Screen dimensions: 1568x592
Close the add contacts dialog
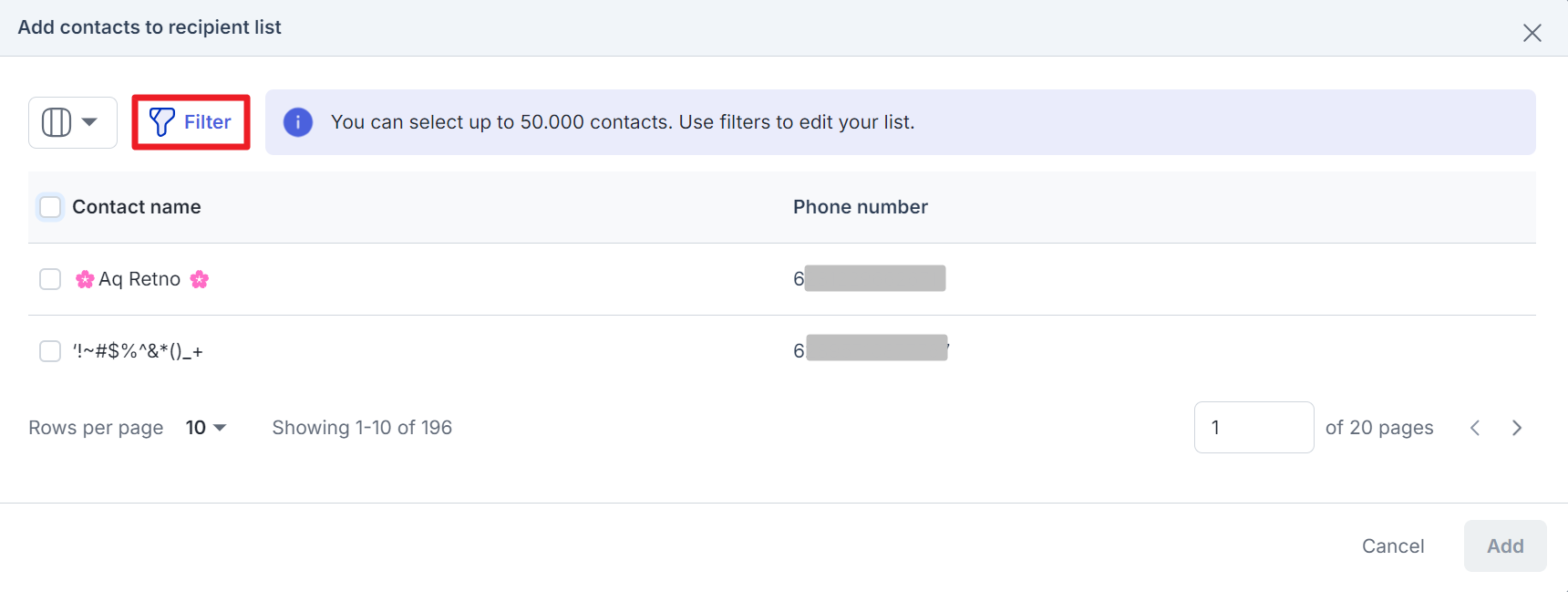point(1532,33)
